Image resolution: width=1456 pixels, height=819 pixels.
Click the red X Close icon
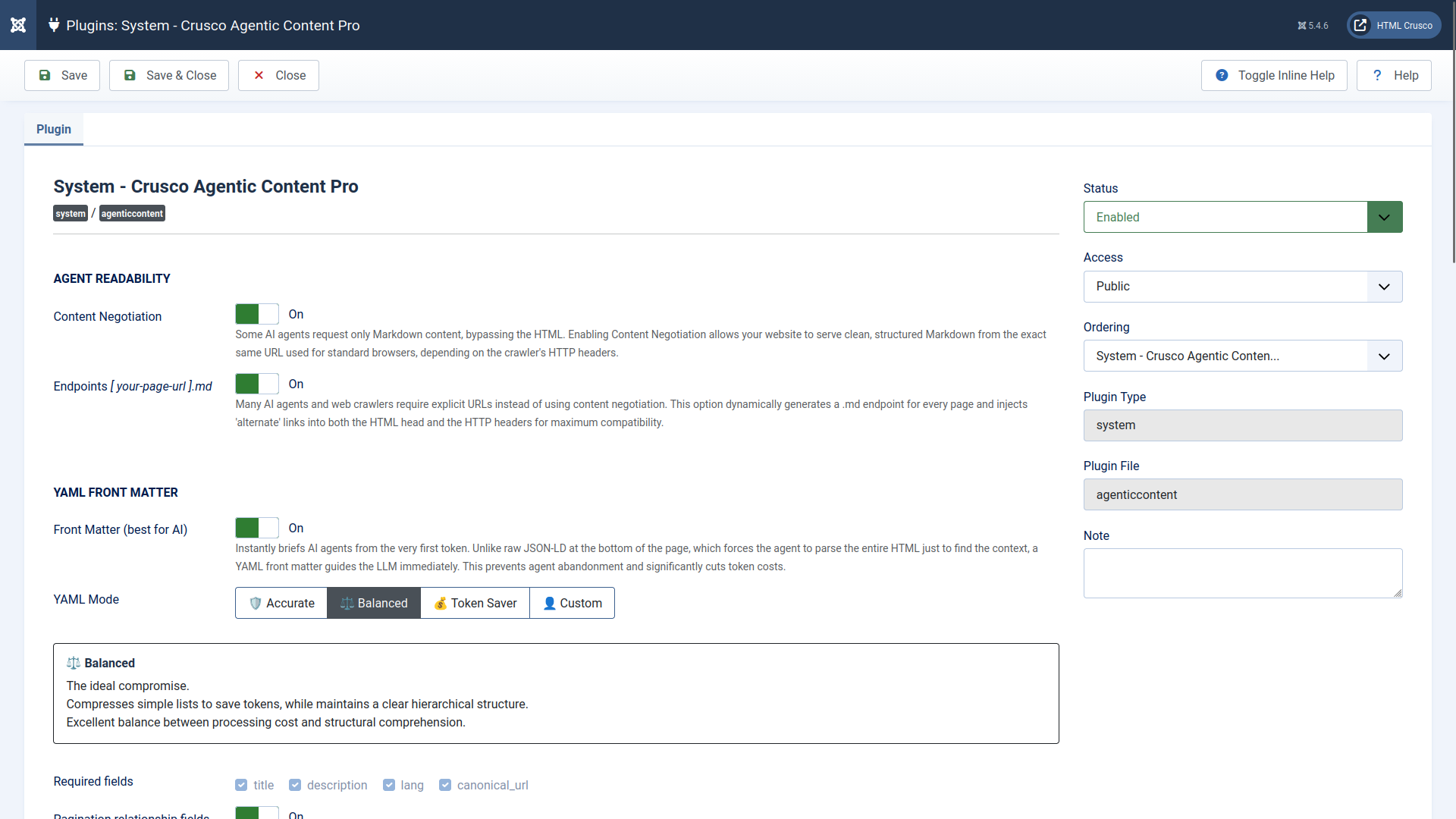click(x=259, y=75)
